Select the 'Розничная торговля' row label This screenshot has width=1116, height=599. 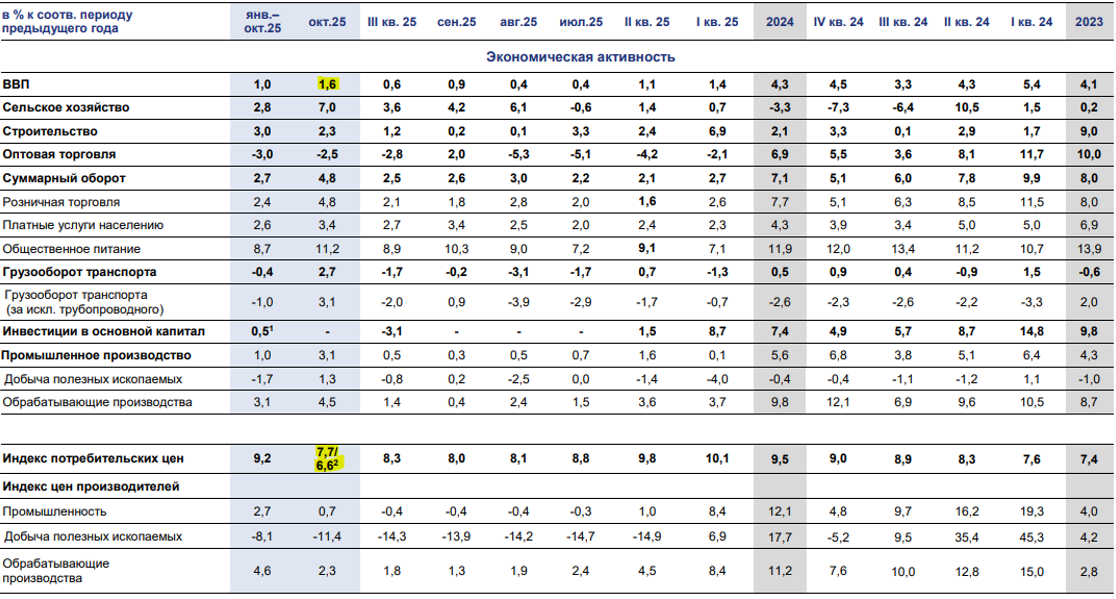pos(66,201)
